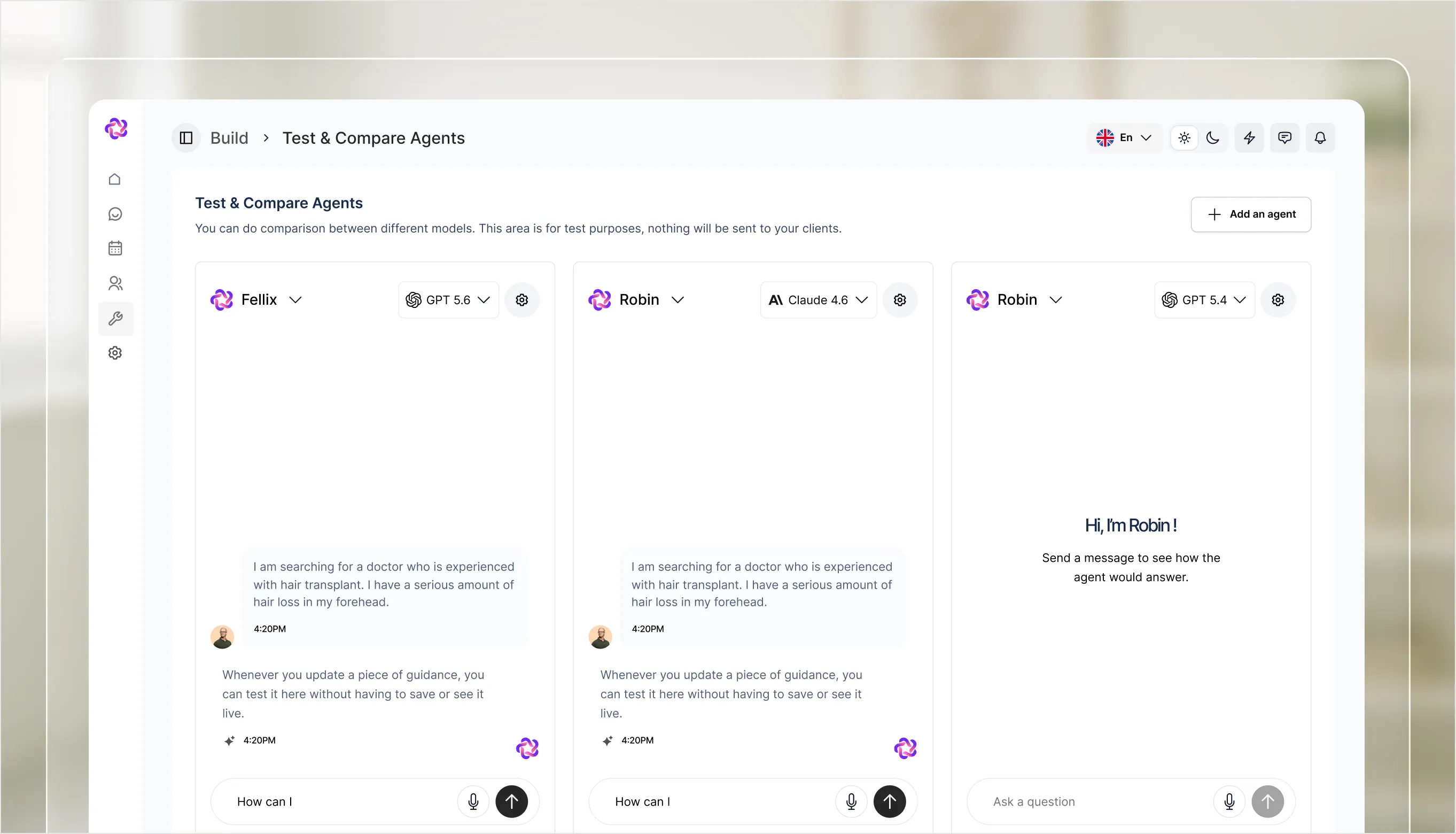Viewport: 1456px width, 834px height.
Task: Go to Build breadcrumb
Action: 230,138
